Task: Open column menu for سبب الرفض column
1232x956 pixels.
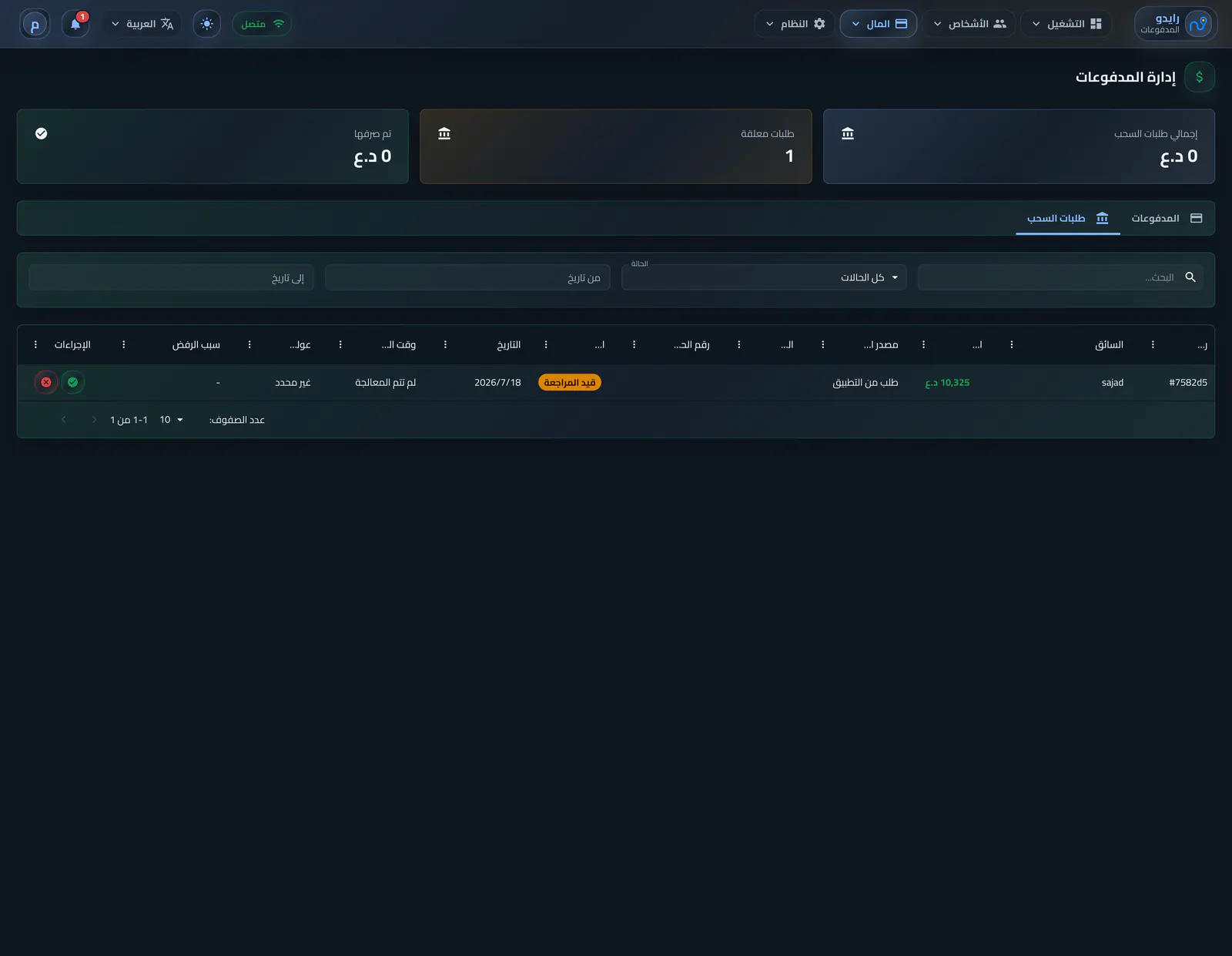Action: tap(124, 344)
